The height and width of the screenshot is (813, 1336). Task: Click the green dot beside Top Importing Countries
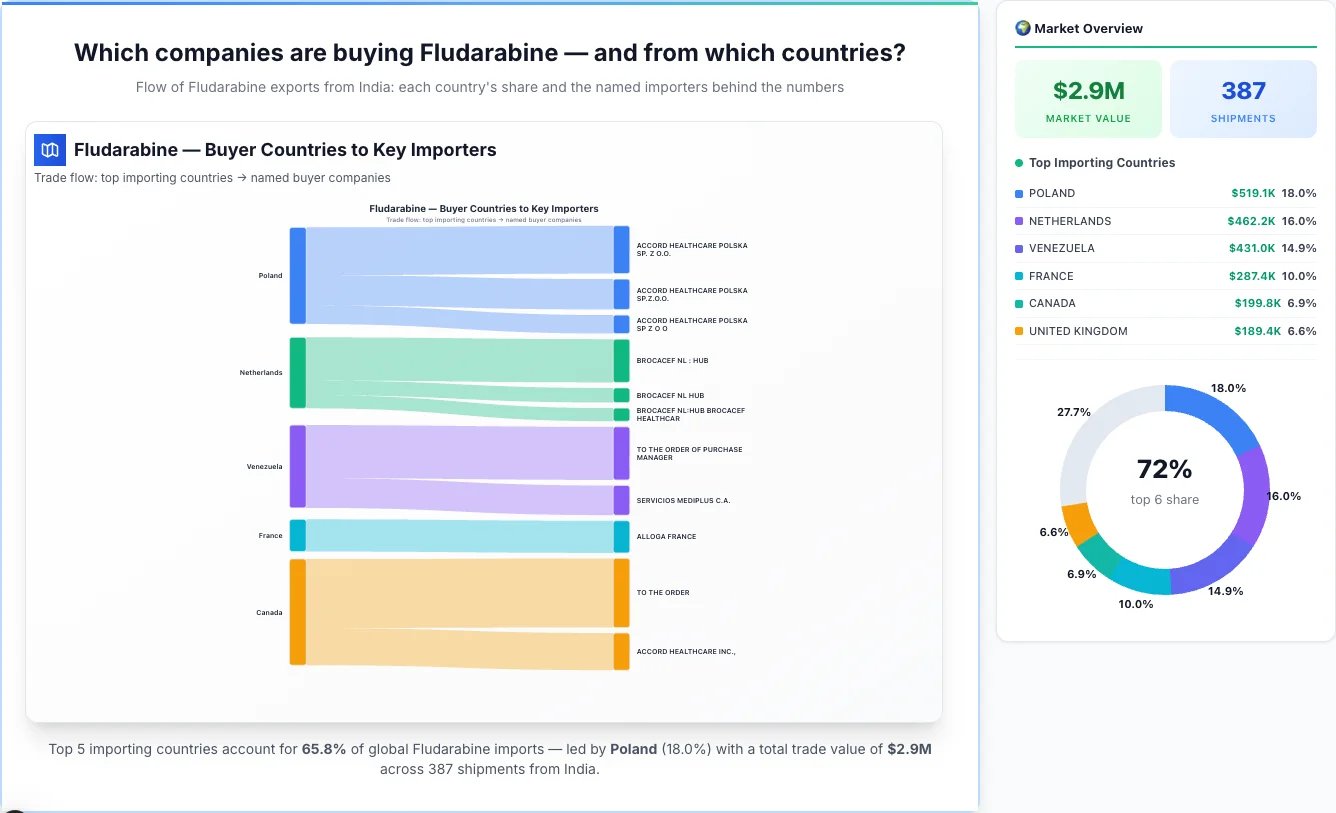pyautogui.click(x=1021, y=162)
